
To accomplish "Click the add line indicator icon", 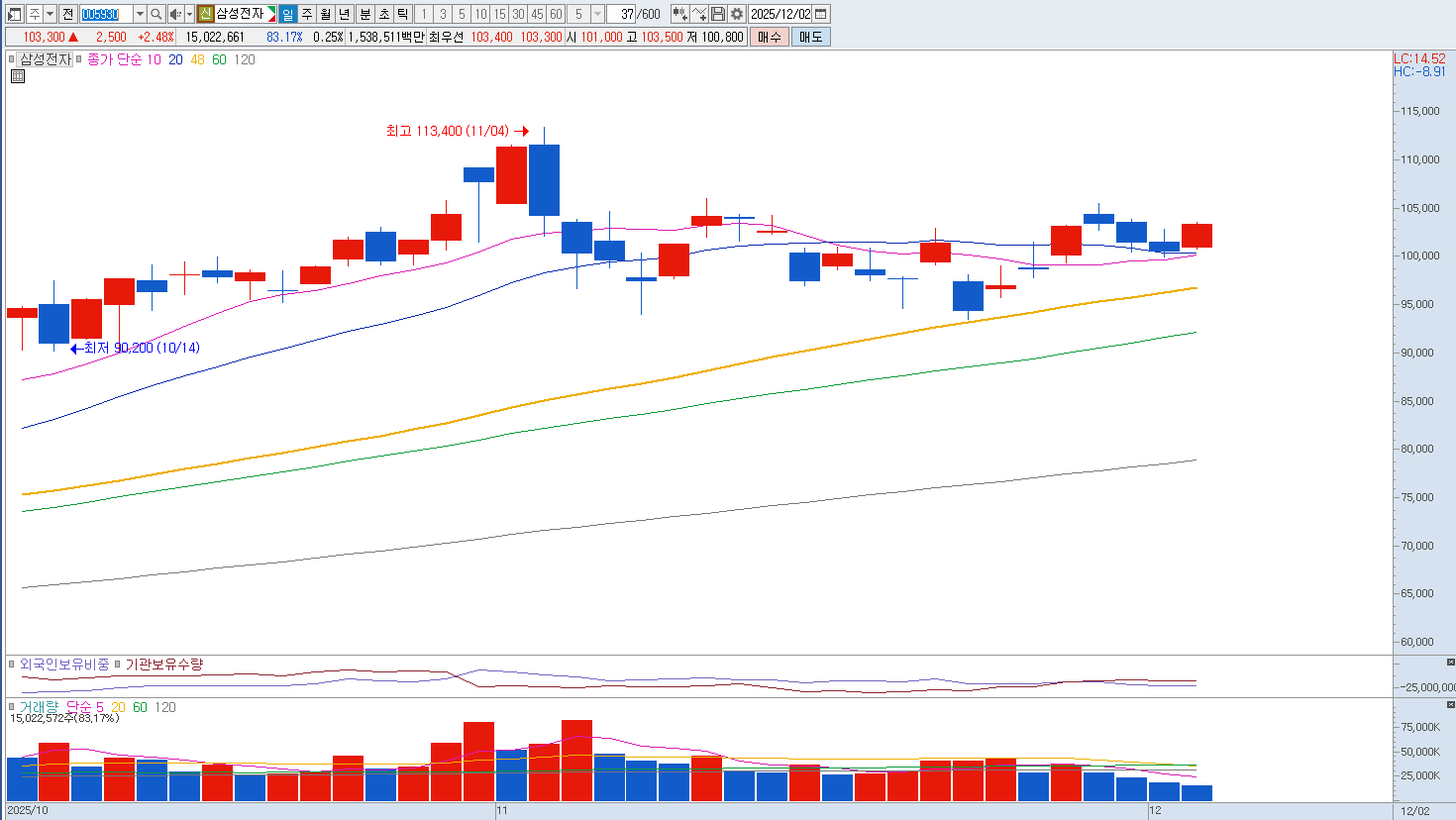I will [699, 14].
